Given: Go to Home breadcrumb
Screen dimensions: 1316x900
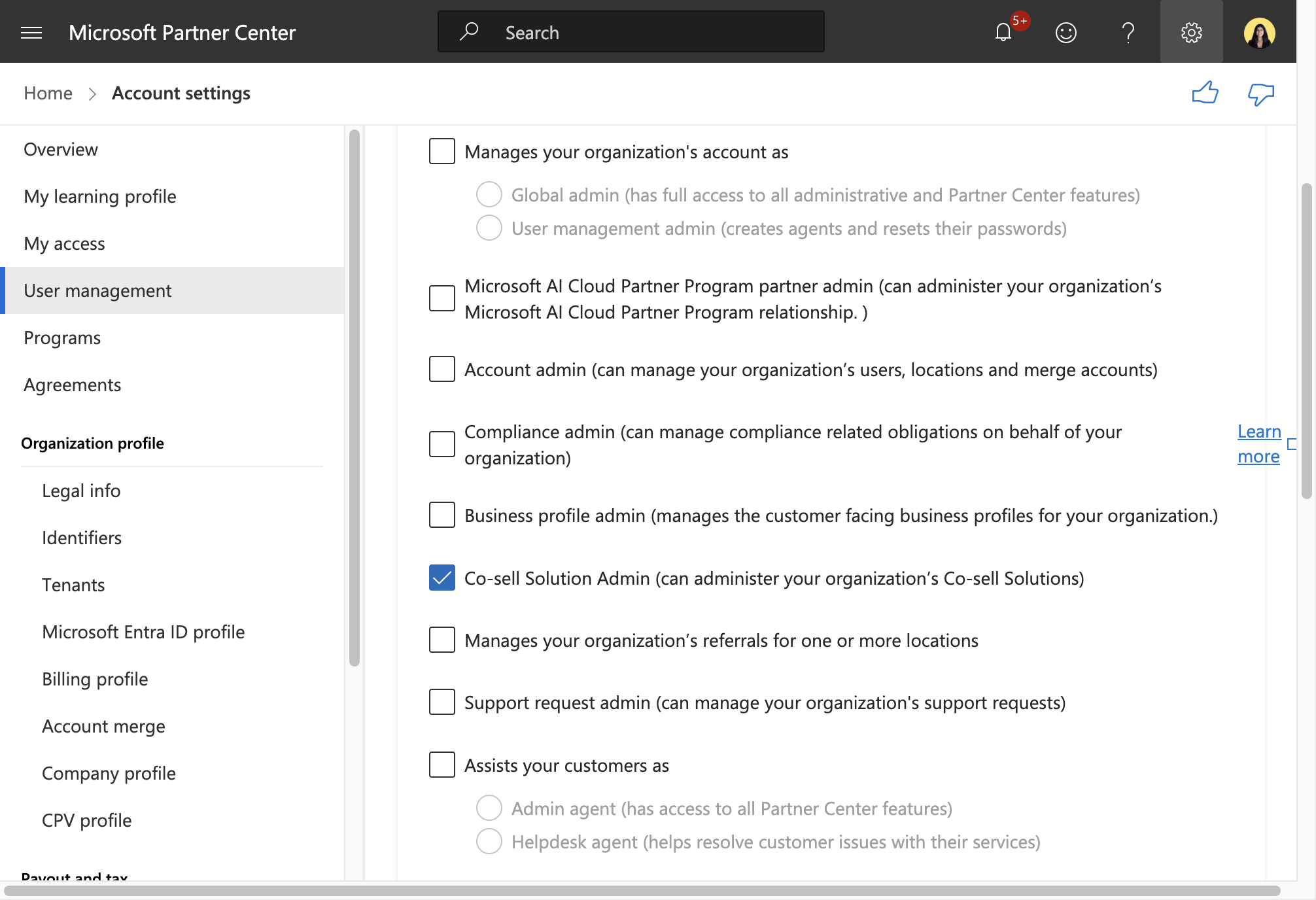Looking at the screenshot, I should point(48,93).
